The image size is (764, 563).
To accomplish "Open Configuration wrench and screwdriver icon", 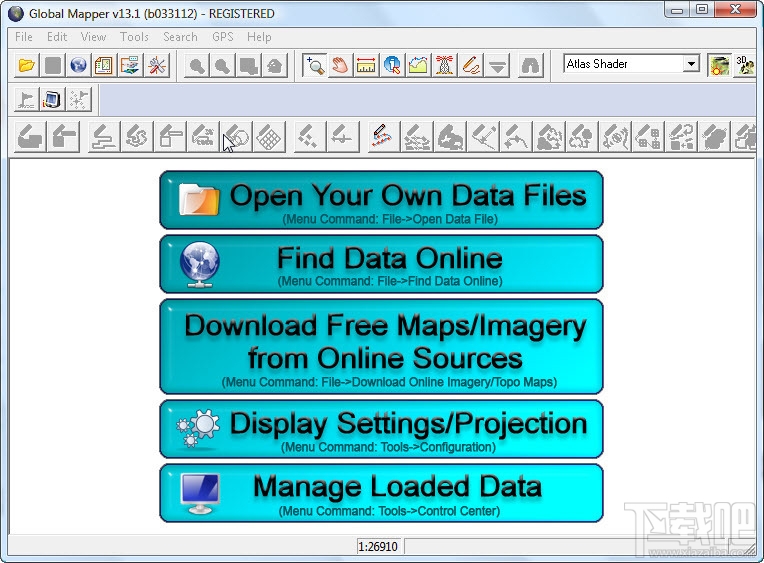I will [x=157, y=65].
